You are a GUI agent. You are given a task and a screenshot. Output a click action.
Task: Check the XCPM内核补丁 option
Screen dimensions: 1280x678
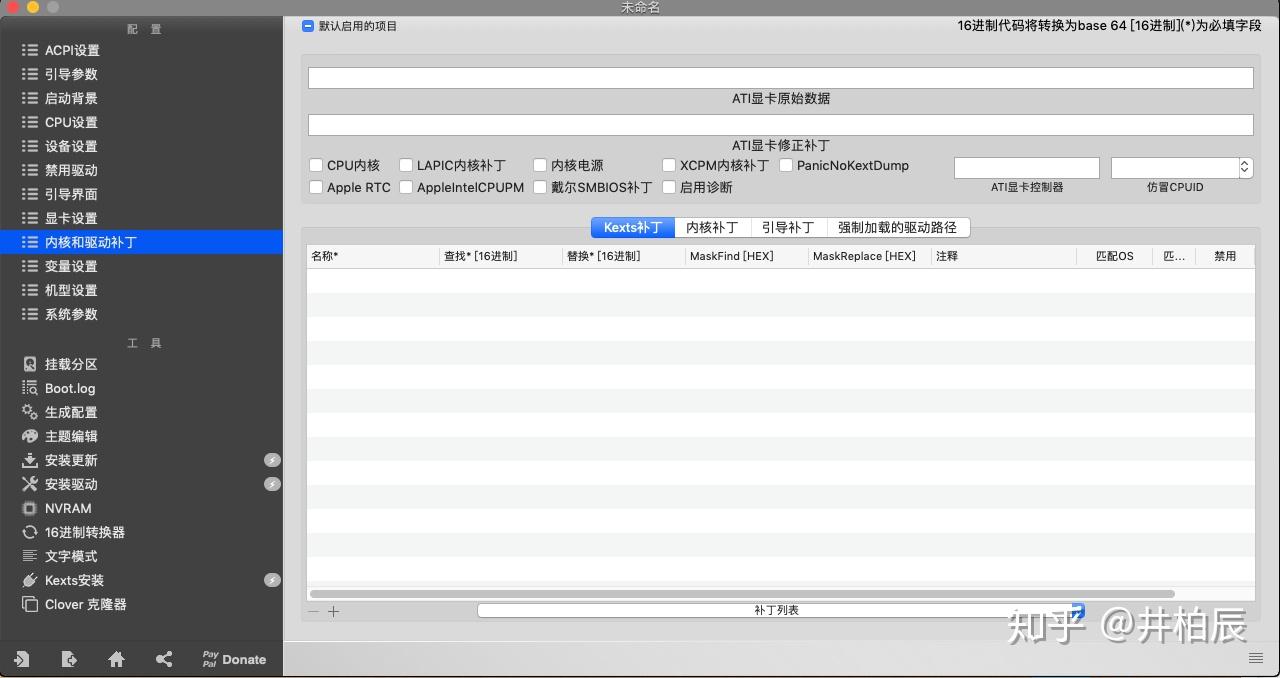coord(668,165)
